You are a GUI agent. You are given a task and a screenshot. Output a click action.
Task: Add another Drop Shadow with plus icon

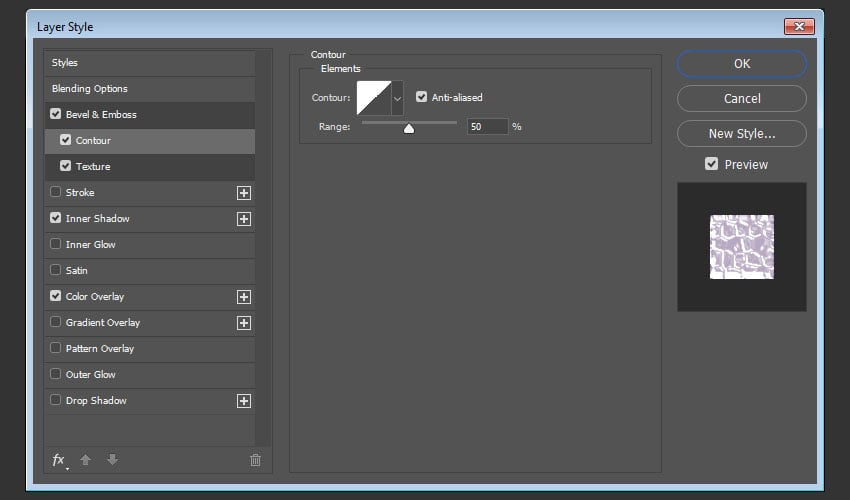pos(244,401)
